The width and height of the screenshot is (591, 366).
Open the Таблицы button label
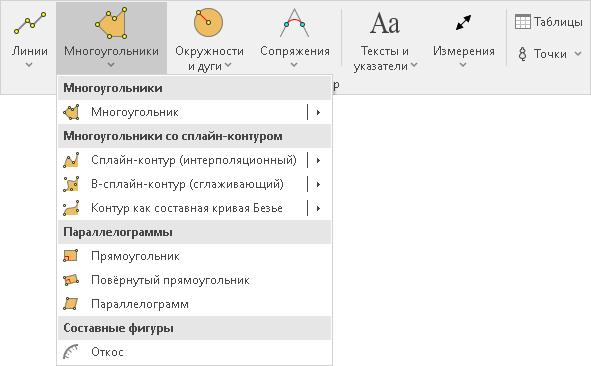558,22
